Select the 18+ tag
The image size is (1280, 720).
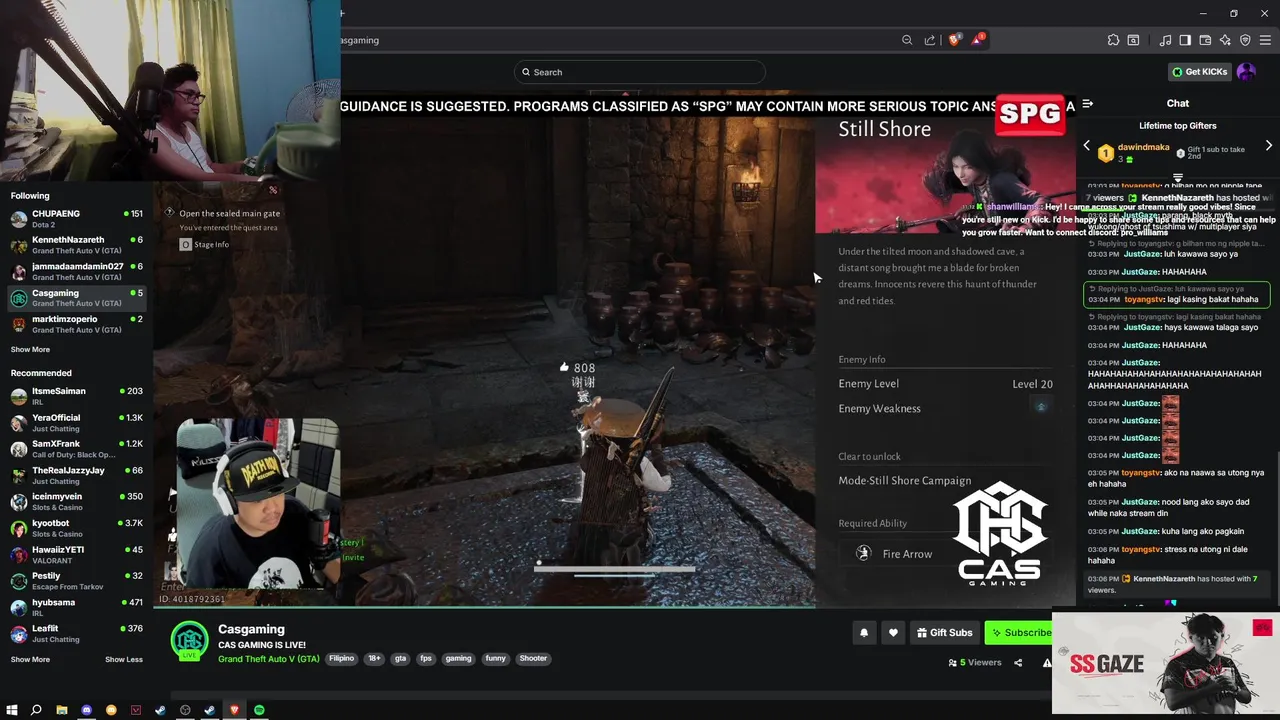pyautogui.click(x=374, y=659)
